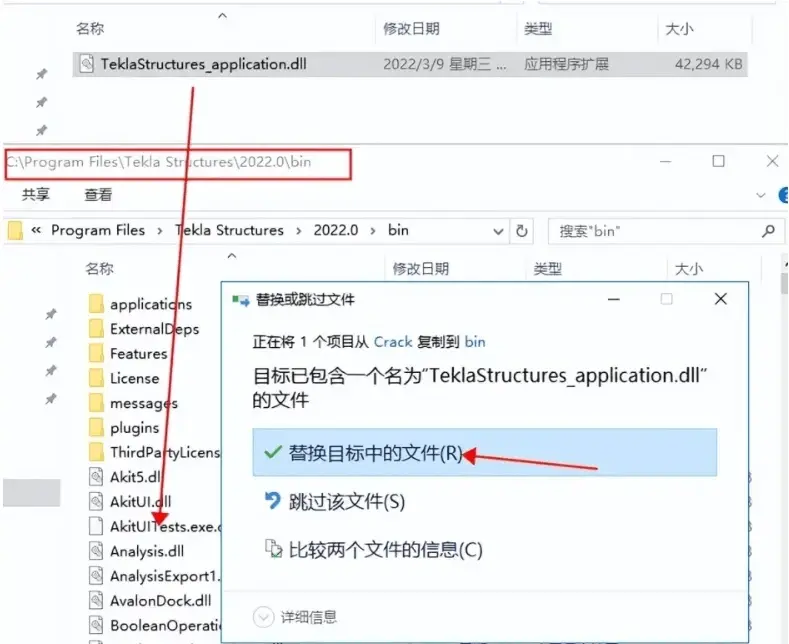Click the top pin in bin quick access

[51, 314]
